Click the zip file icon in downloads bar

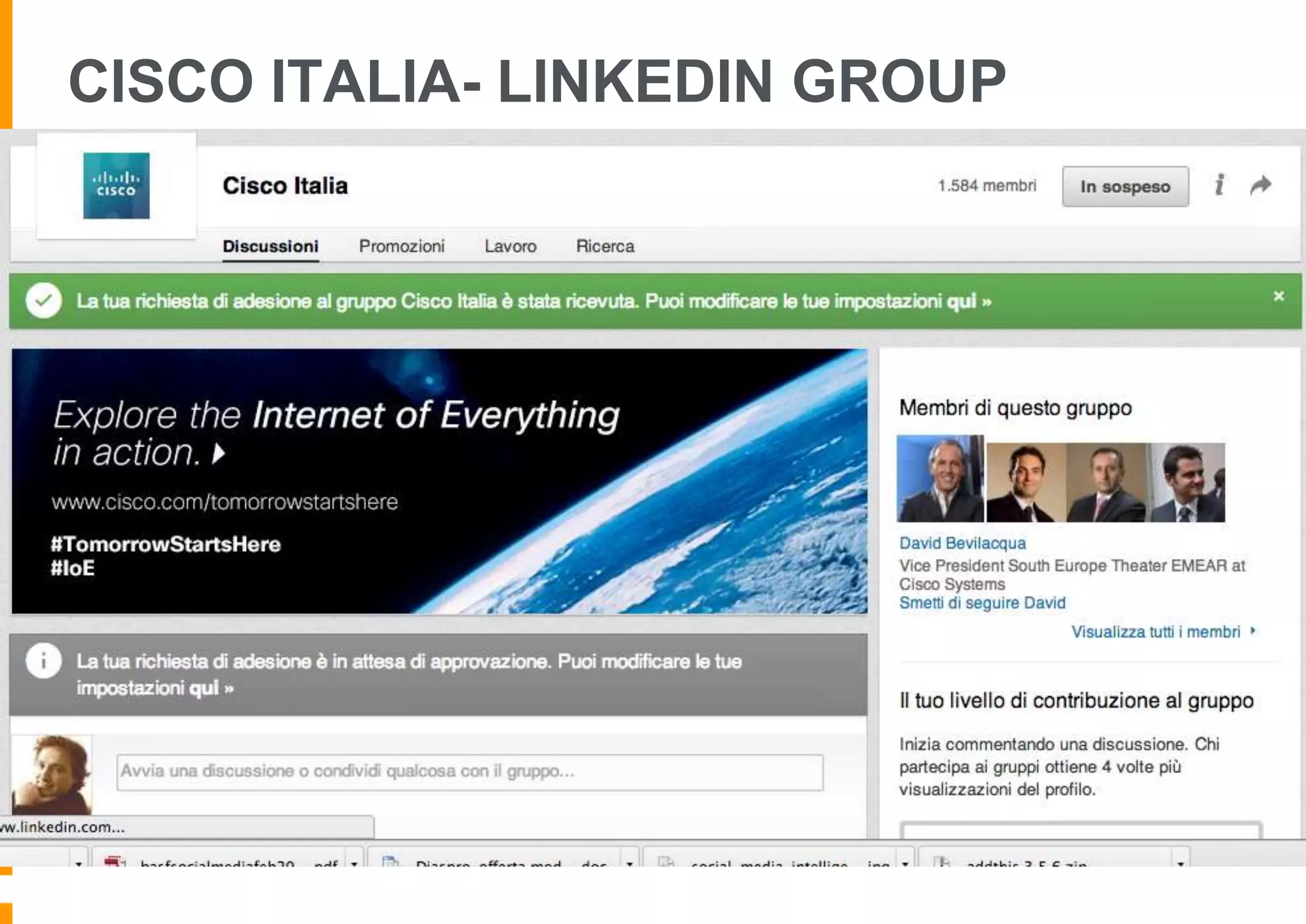pos(942,862)
